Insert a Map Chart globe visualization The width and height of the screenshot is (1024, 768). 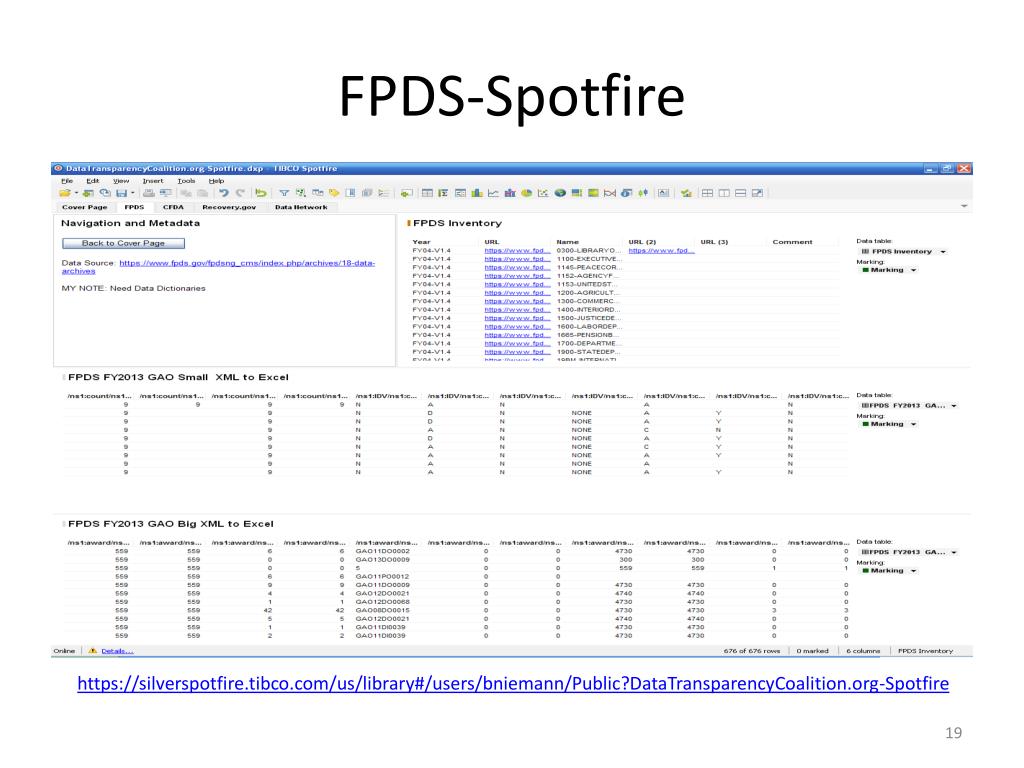(560, 193)
